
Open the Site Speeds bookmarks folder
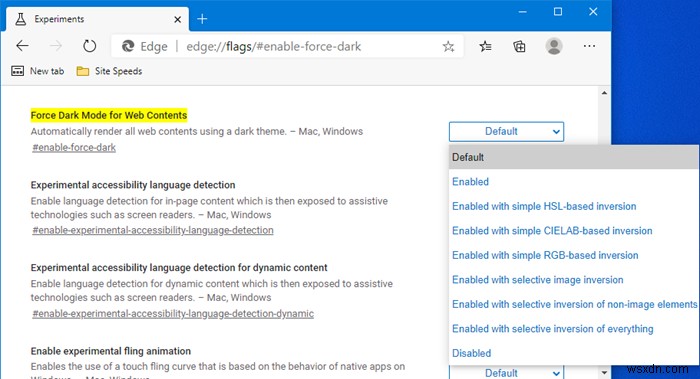click(x=109, y=71)
